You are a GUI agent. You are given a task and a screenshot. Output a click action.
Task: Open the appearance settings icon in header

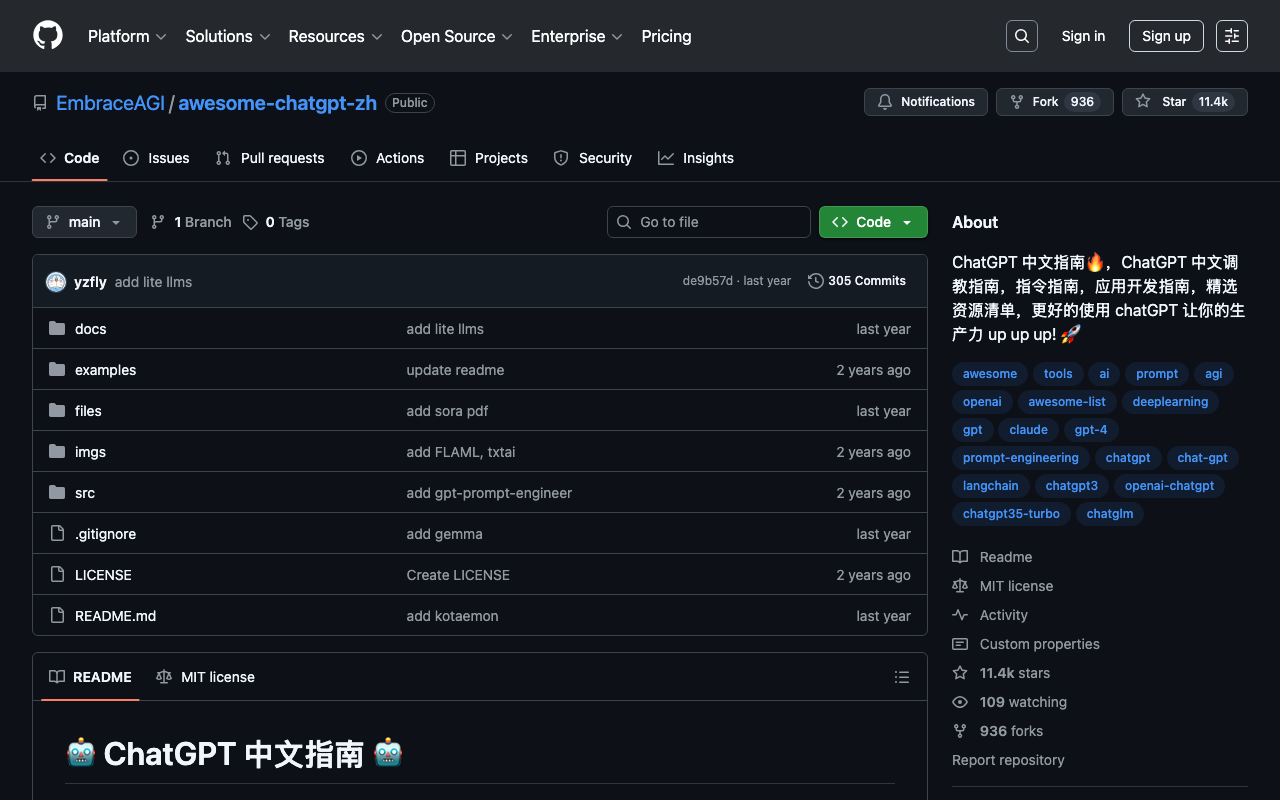coord(1231,36)
